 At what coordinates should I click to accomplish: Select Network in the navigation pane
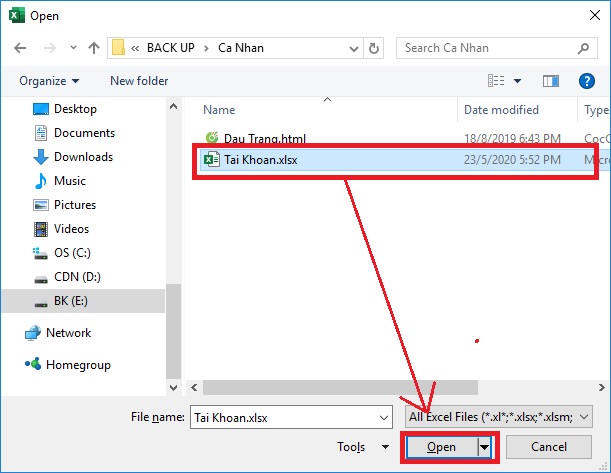(x=69, y=333)
